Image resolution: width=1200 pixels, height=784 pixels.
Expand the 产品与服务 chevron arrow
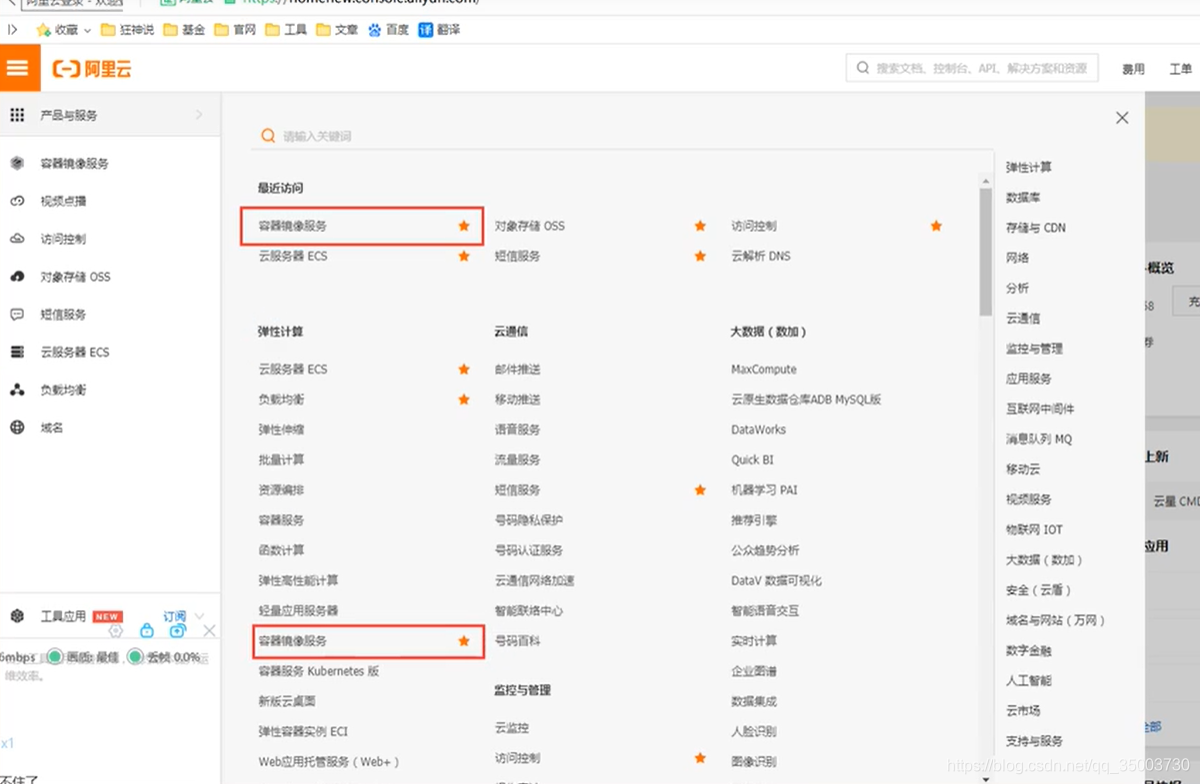[199, 115]
